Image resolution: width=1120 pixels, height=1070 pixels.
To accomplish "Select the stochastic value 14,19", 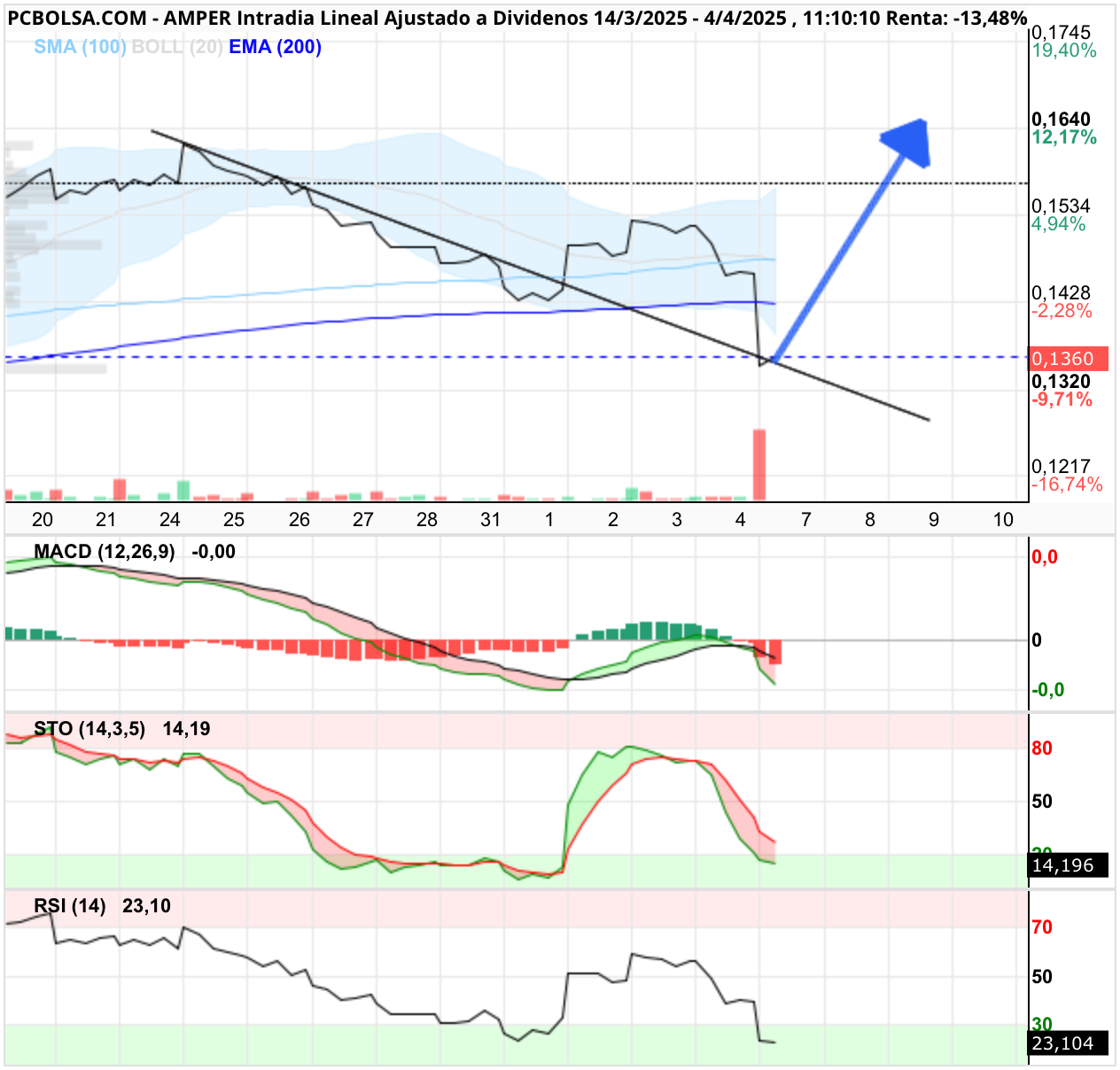I will 187,729.
